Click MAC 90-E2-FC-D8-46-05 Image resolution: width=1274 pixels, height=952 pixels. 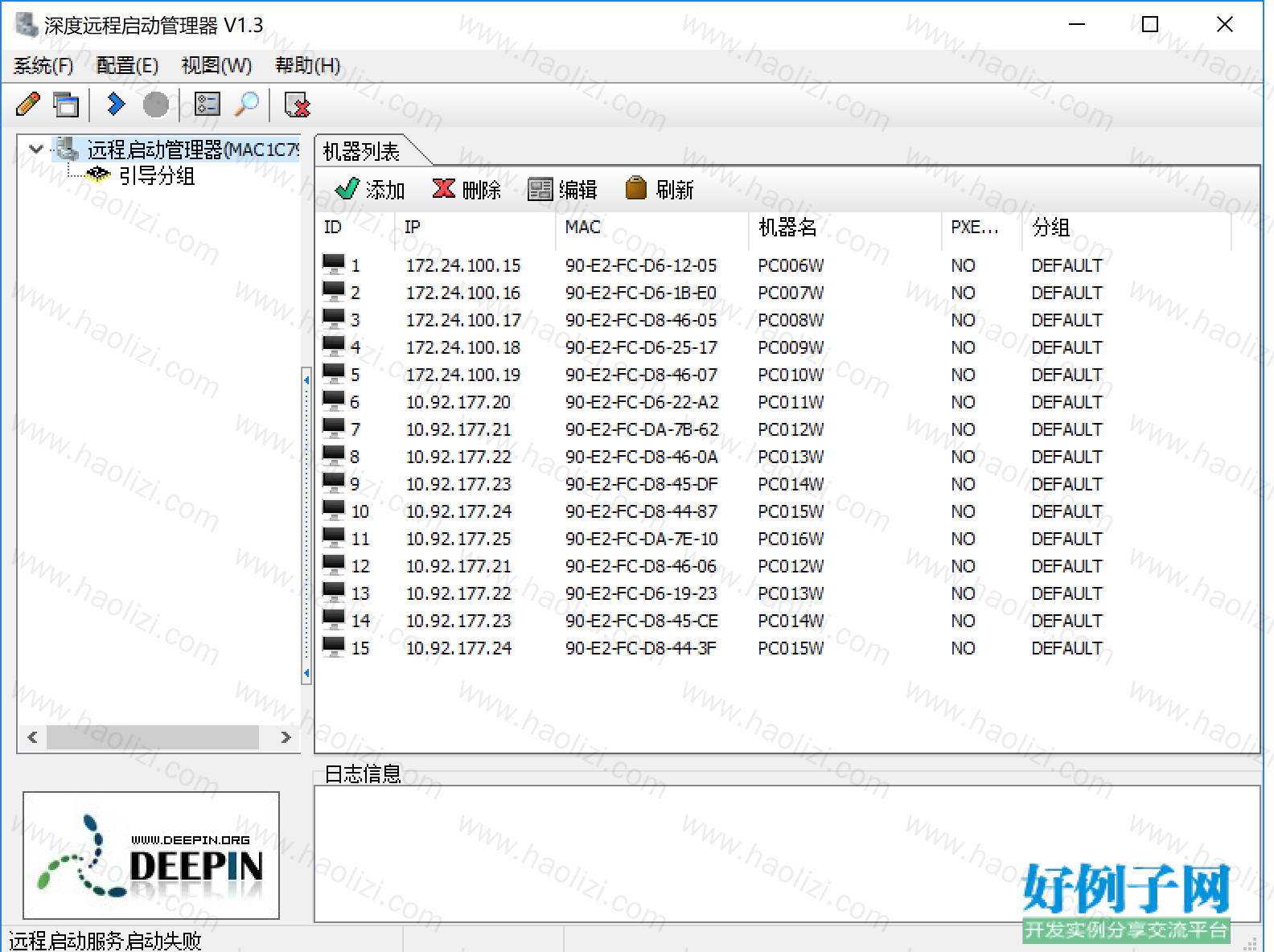pos(641,320)
